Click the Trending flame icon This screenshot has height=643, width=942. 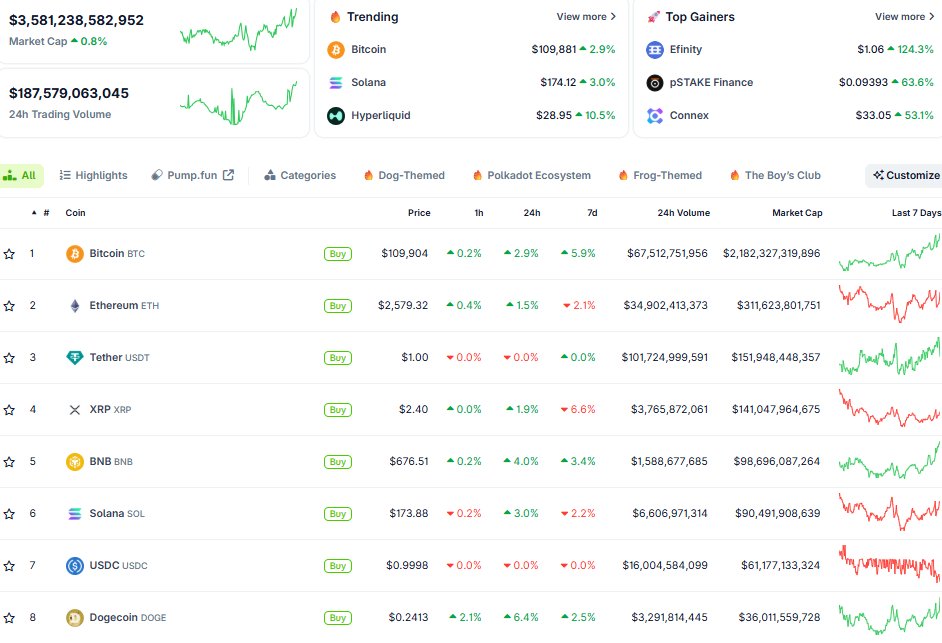(335, 17)
